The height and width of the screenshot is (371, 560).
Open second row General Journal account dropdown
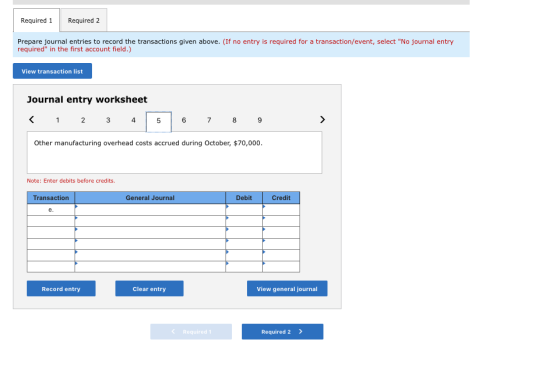150,221
